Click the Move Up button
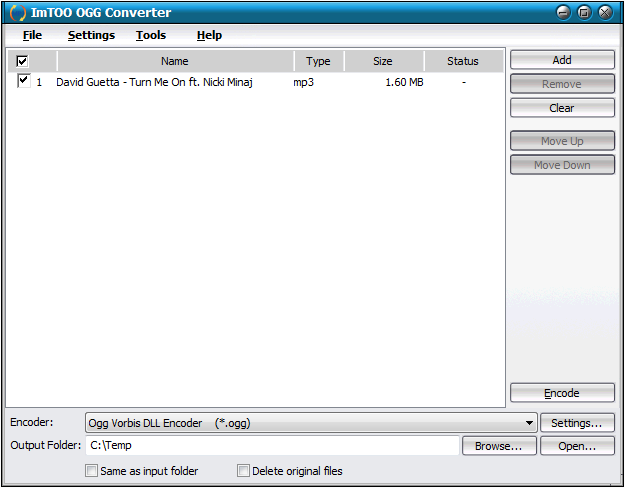The image size is (625, 488). coord(562,141)
